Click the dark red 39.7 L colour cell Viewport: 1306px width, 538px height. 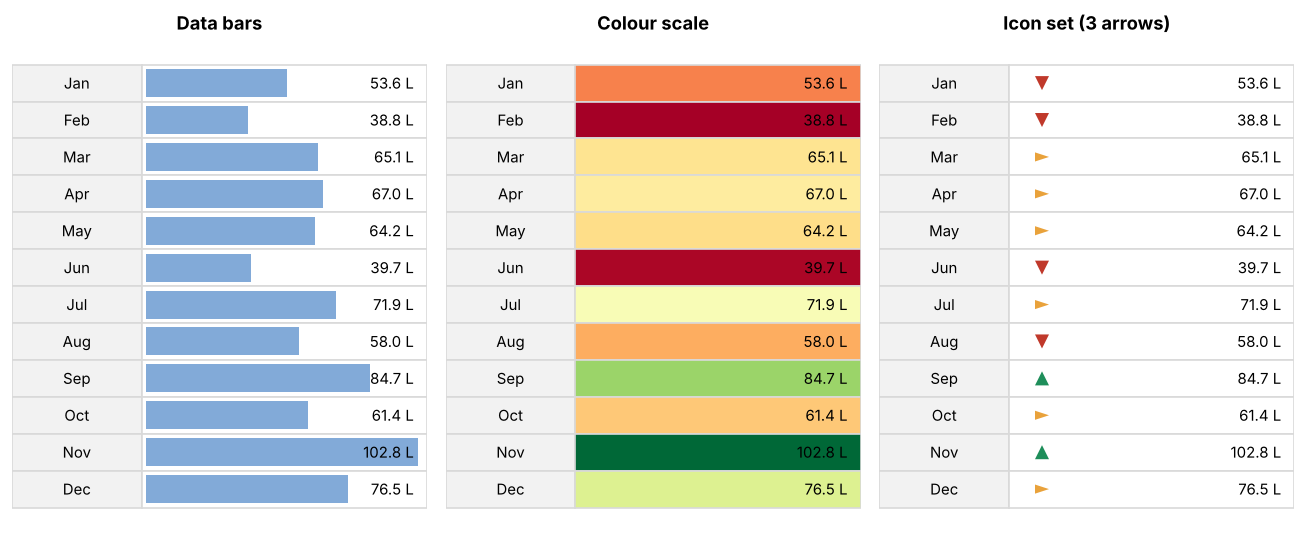[x=718, y=268]
